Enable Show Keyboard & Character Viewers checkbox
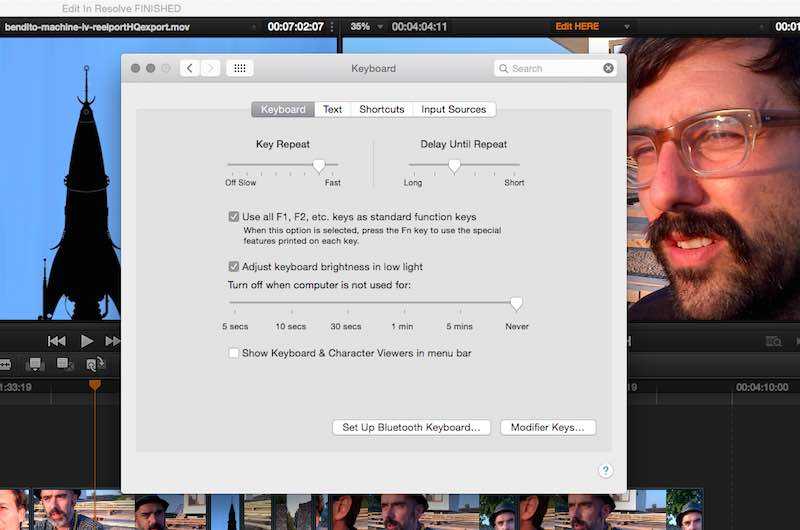The height and width of the screenshot is (530, 800). (x=234, y=353)
